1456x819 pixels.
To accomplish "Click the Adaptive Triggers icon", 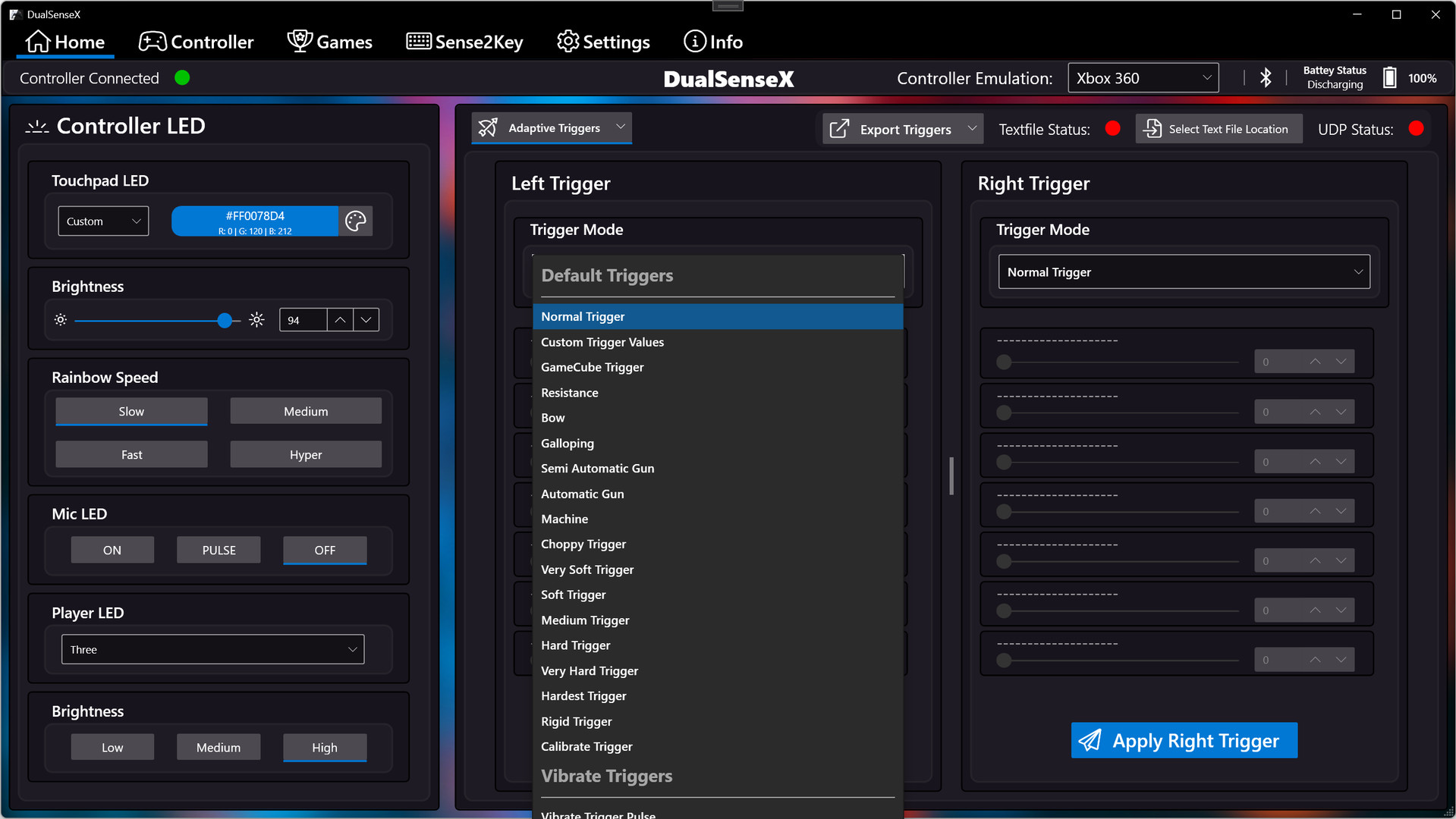I will [x=489, y=128].
